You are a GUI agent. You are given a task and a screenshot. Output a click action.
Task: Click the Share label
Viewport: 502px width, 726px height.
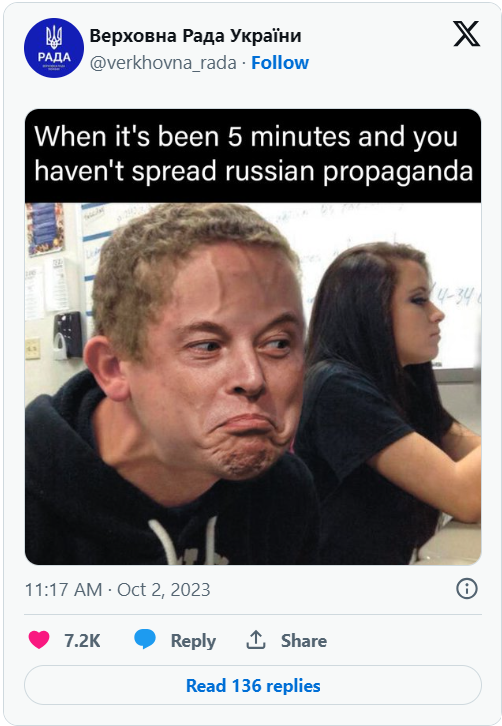click(x=304, y=640)
